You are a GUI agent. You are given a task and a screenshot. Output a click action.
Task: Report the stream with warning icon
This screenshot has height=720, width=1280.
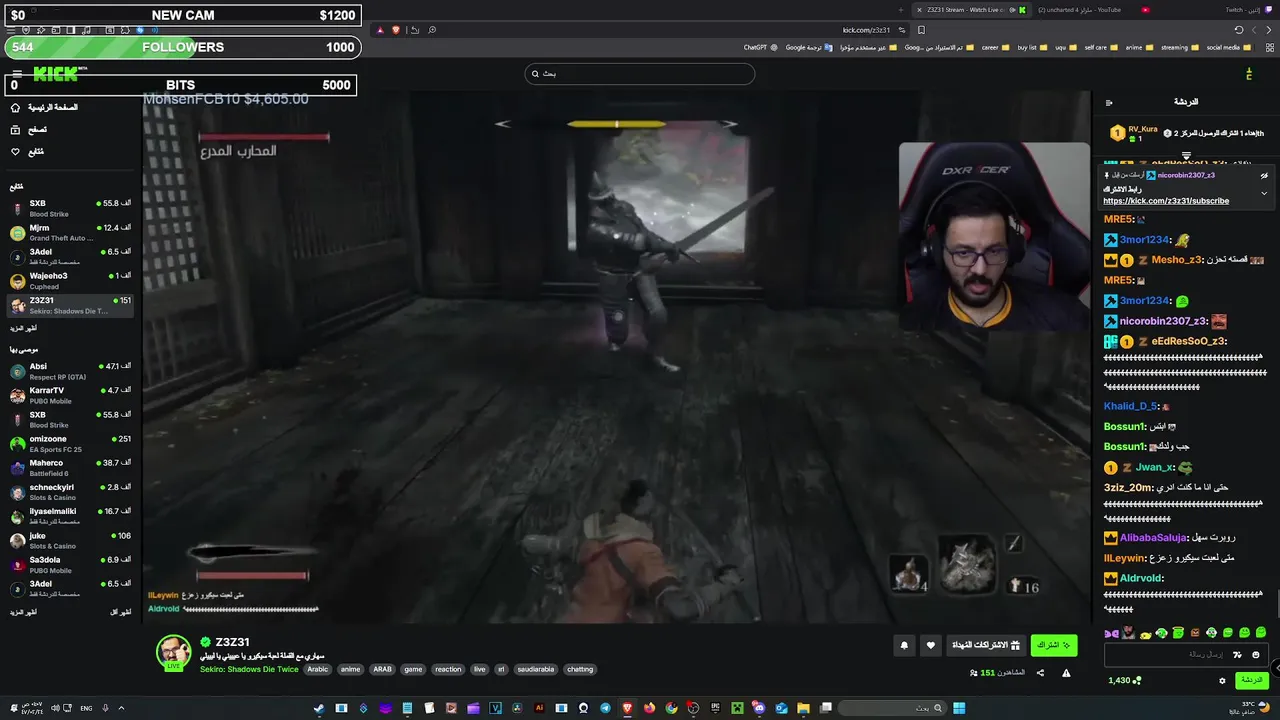[x=1066, y=673]
